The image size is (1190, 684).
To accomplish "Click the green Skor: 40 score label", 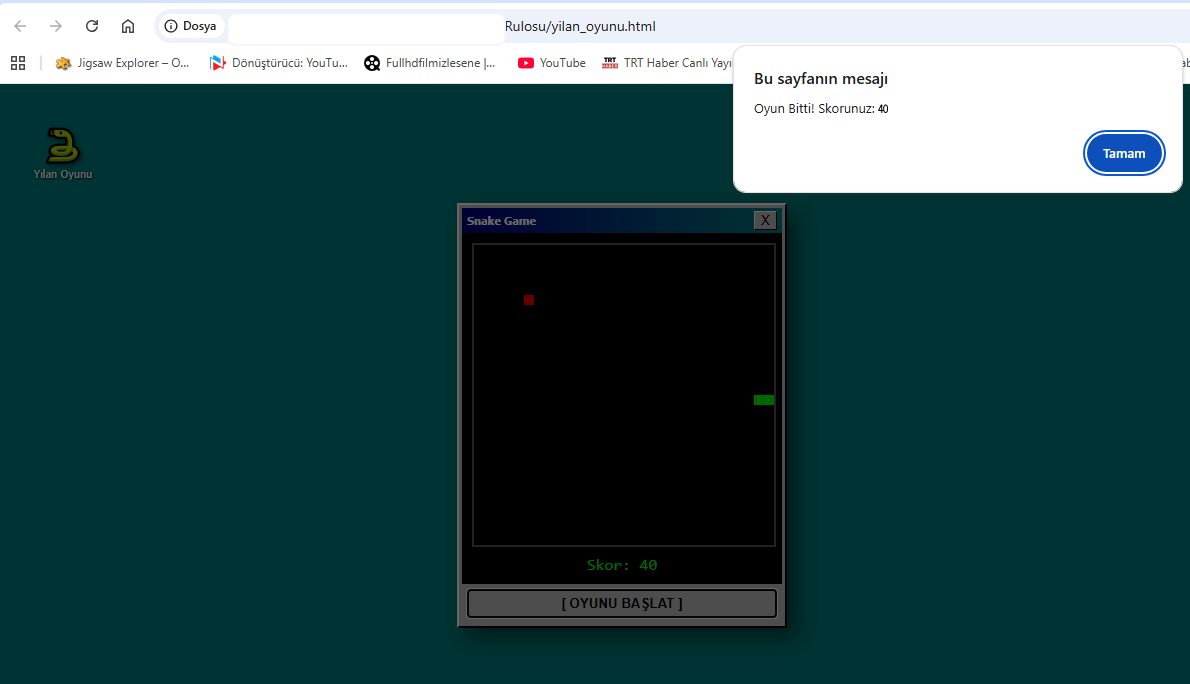I will click(622, 566).
